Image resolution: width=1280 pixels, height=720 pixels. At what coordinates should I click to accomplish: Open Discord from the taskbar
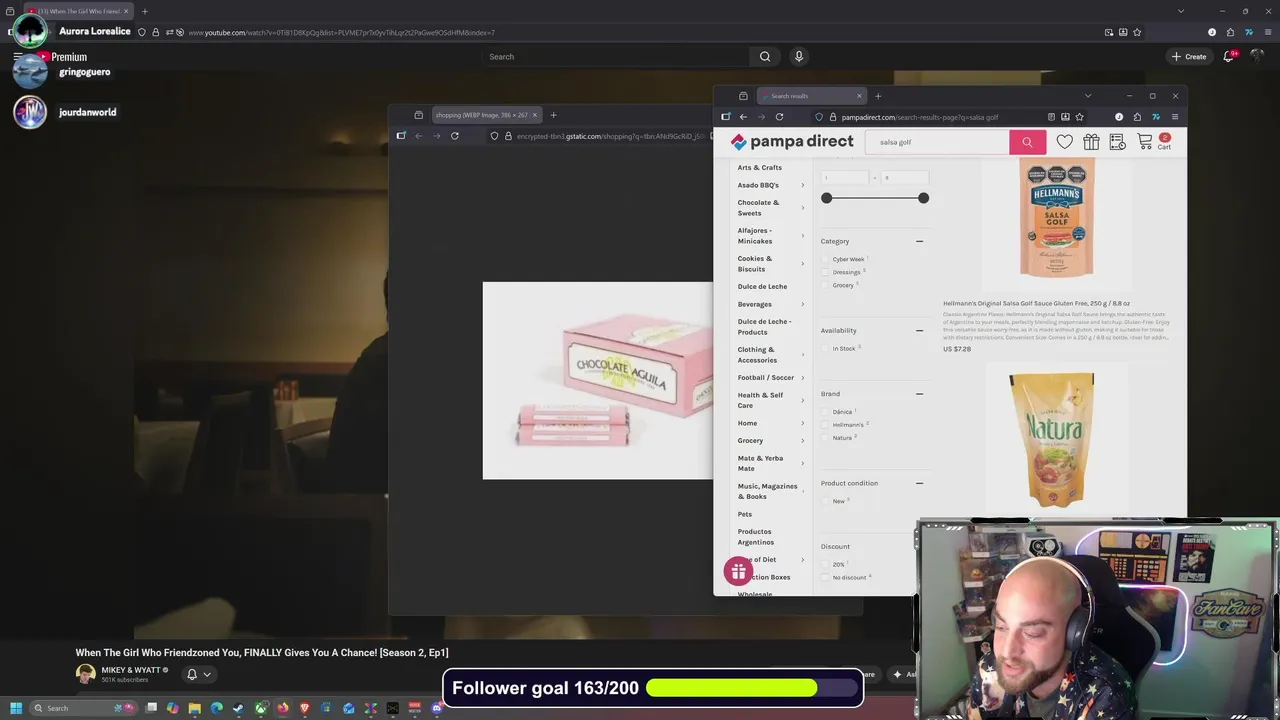tap(437, 708)
